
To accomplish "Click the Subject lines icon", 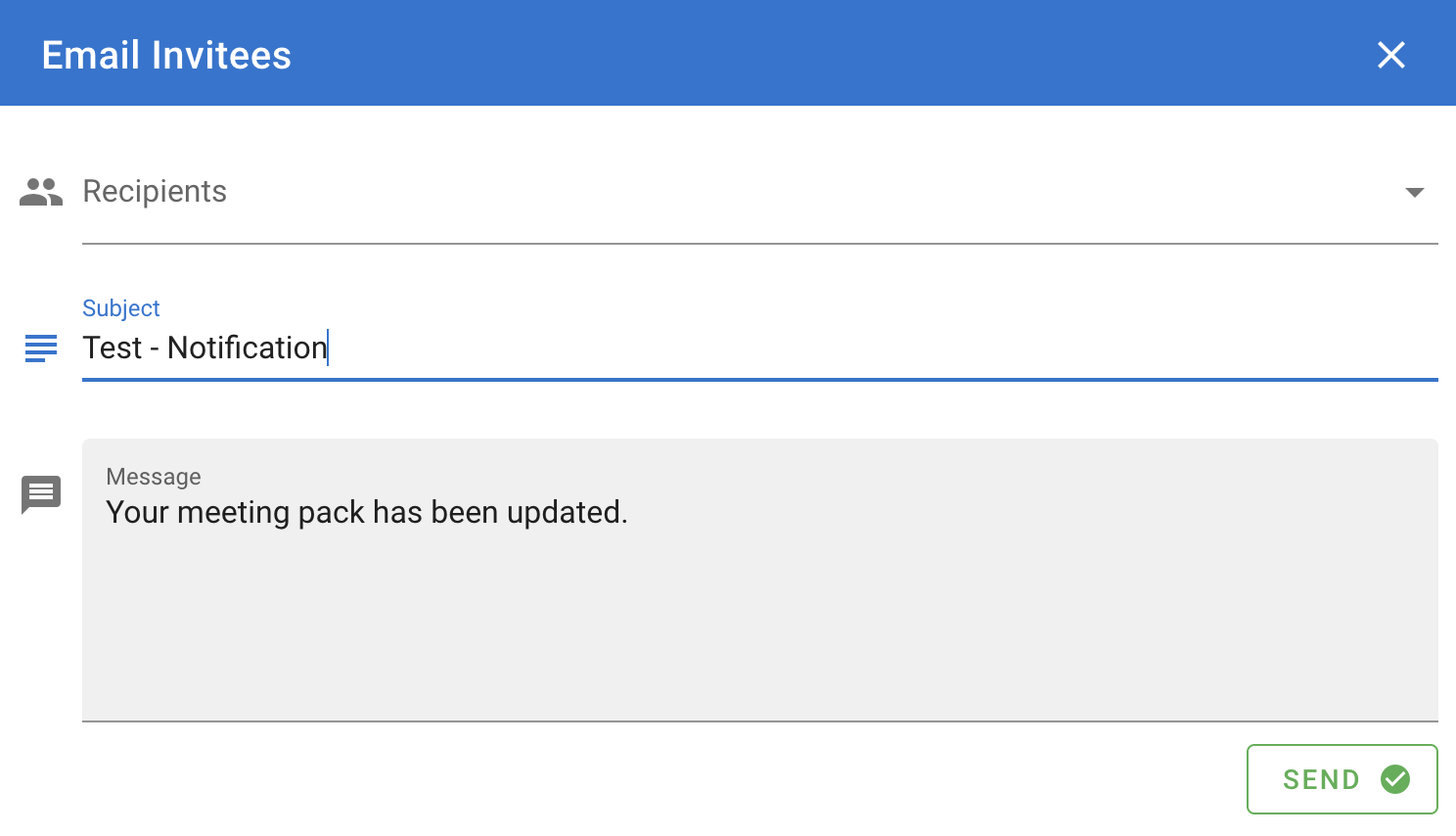I will click(41, 348).
